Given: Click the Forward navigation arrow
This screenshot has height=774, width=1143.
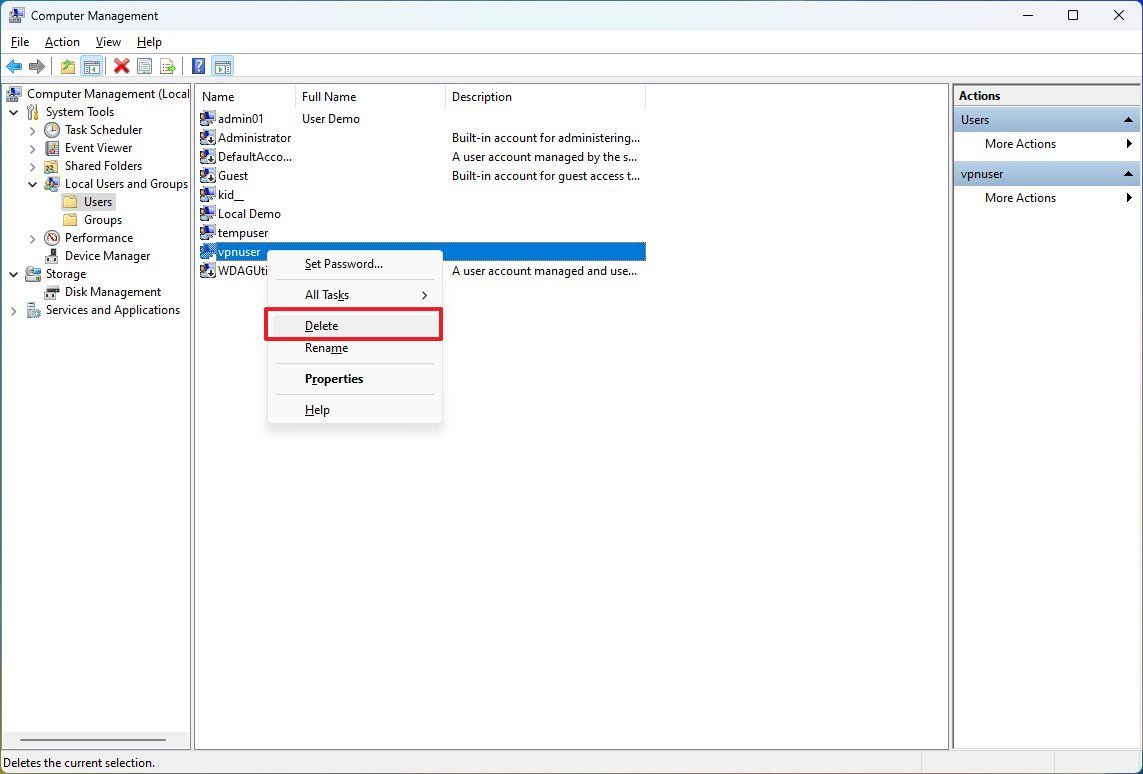Looking at the screenshot, I should [37, 66].
